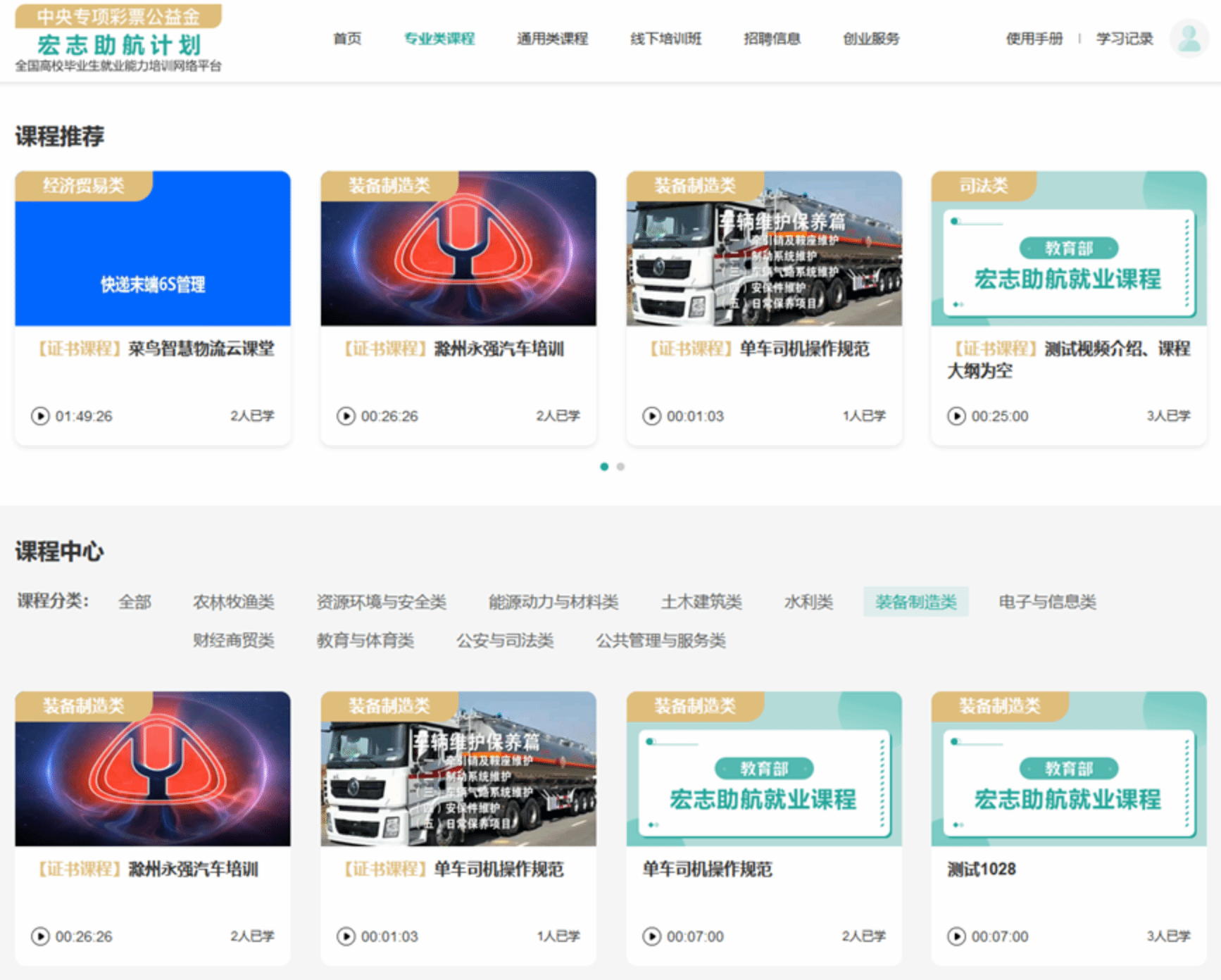Image resolution: width=1221 pixels, height=980 pixels.
Task: Filter courses by 电子与信息类
Action: pyautogui.click(x=1047, y=602)
